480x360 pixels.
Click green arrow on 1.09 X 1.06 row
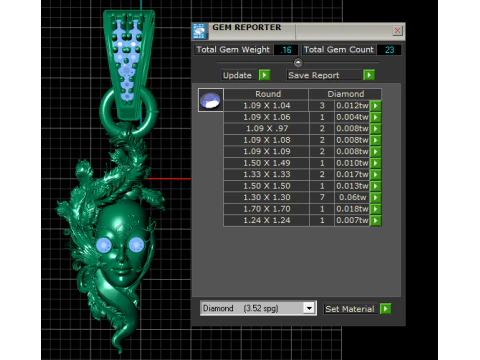376,117
